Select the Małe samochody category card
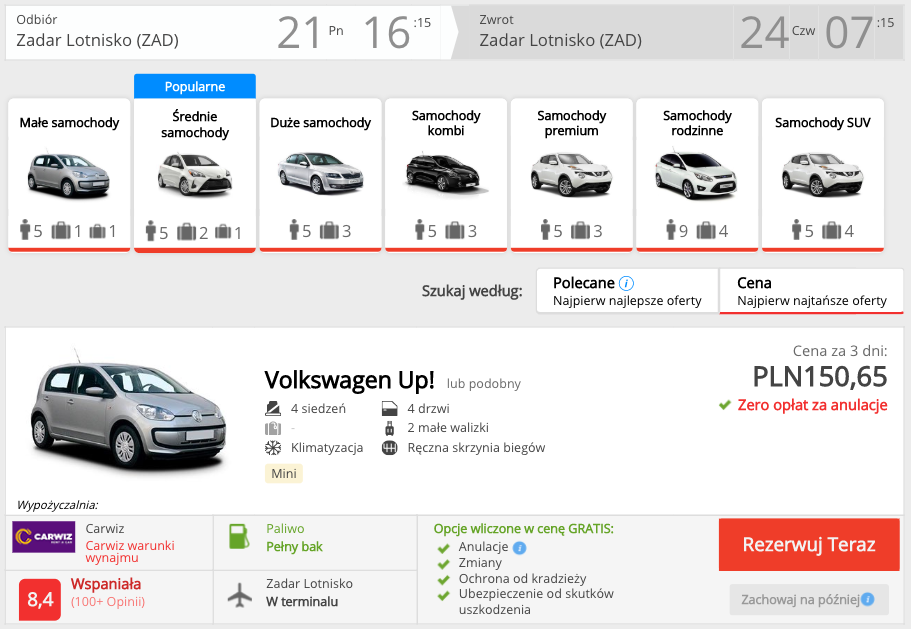This screenshot has height=629, width=911. coord(69,174)
